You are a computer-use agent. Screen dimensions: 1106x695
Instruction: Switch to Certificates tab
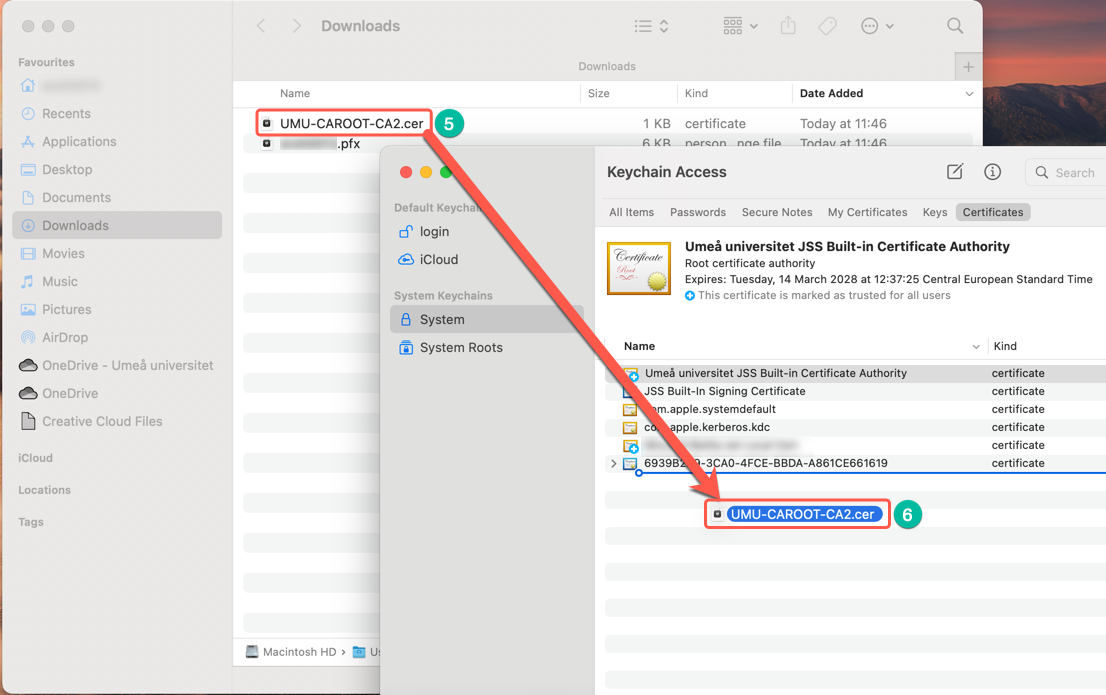pyautogui.click(x=992, y=212)
